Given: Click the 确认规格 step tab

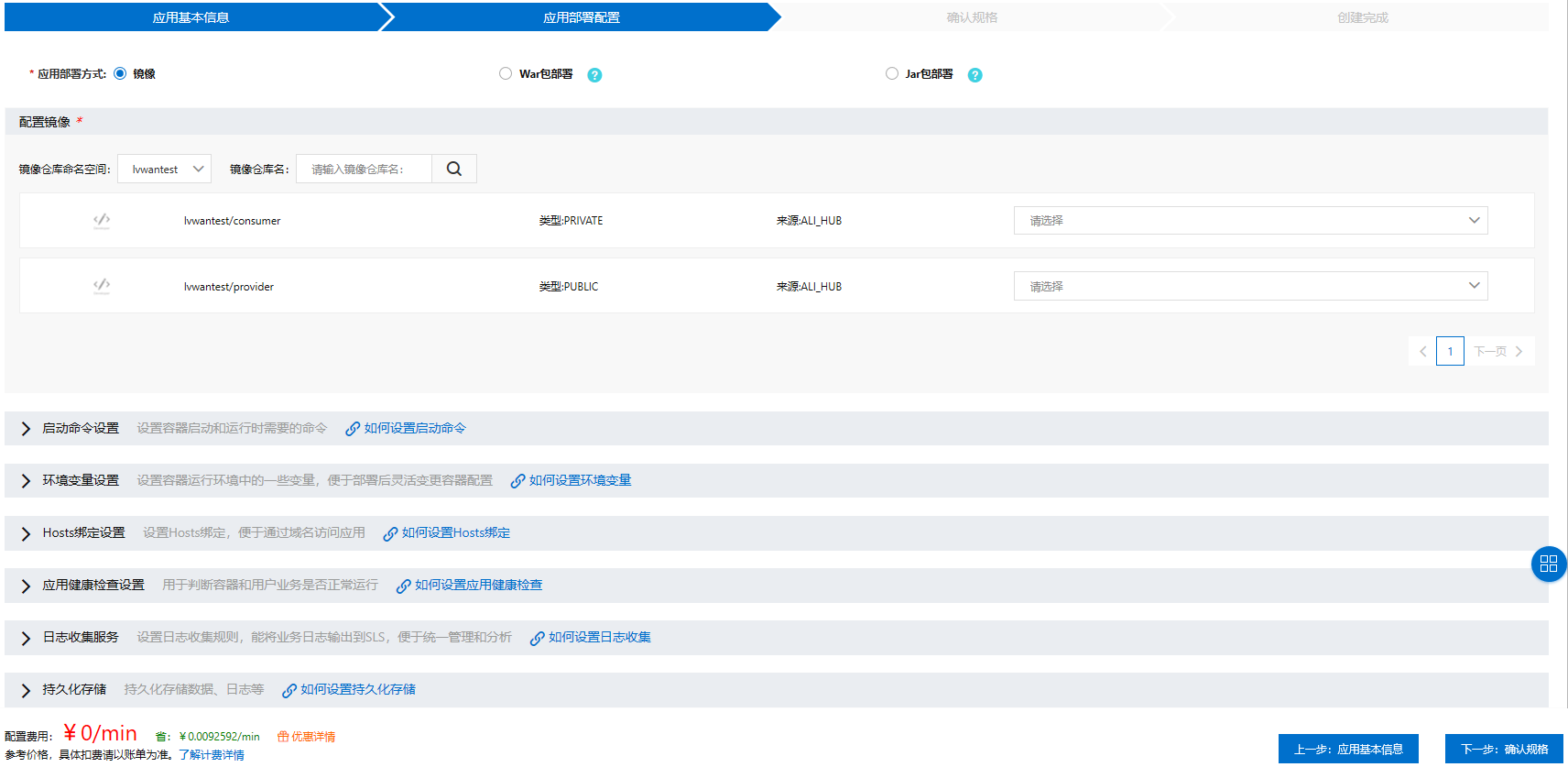Looking at the screenshot, I should point(972,17).
